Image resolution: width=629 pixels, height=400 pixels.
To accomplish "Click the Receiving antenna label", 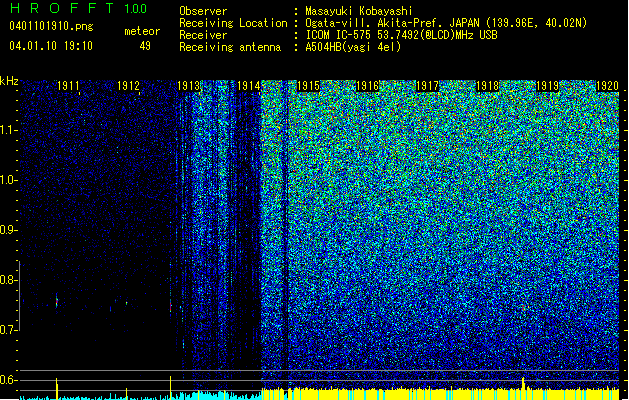I will click(230, 47).
